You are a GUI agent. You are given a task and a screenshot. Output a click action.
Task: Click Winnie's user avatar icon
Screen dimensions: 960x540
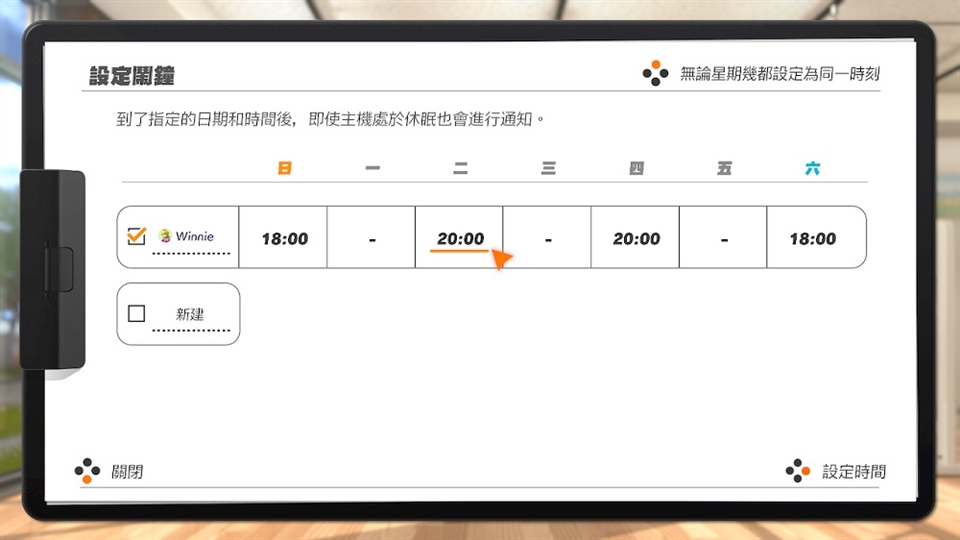point(165,236)
